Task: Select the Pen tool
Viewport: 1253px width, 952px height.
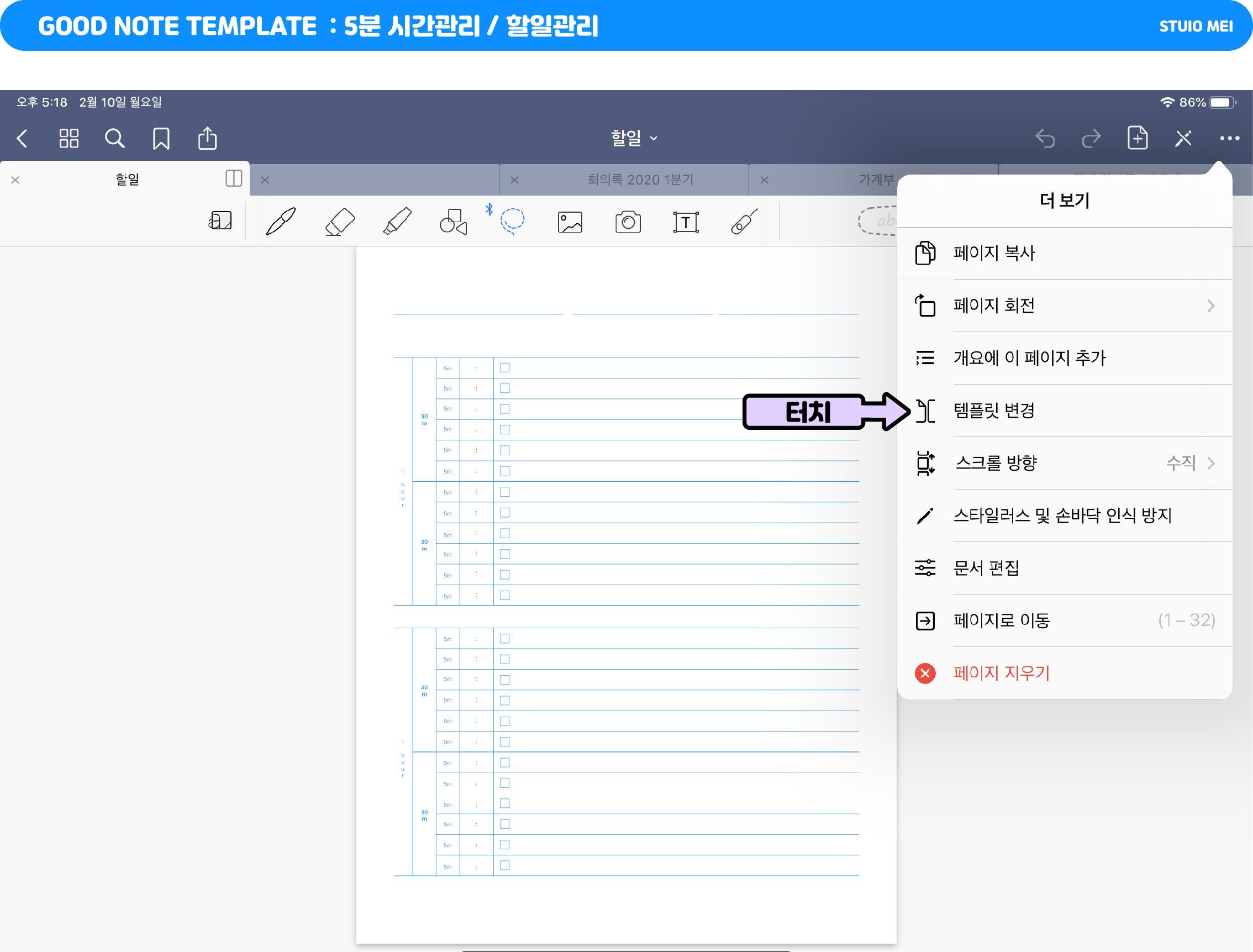Action: click(x=281, y=222)
